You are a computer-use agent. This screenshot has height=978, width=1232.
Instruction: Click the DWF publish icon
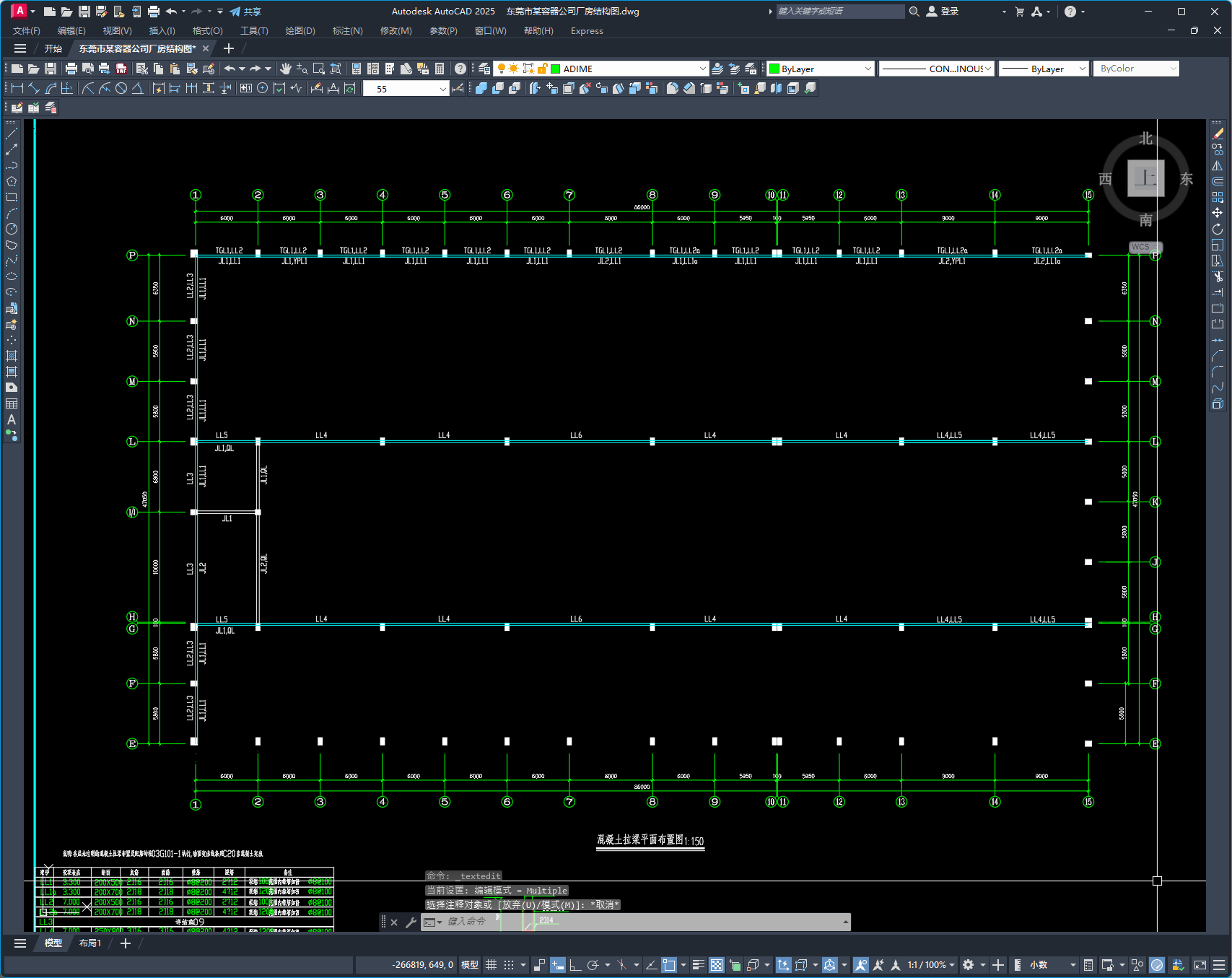pos(121,69)
